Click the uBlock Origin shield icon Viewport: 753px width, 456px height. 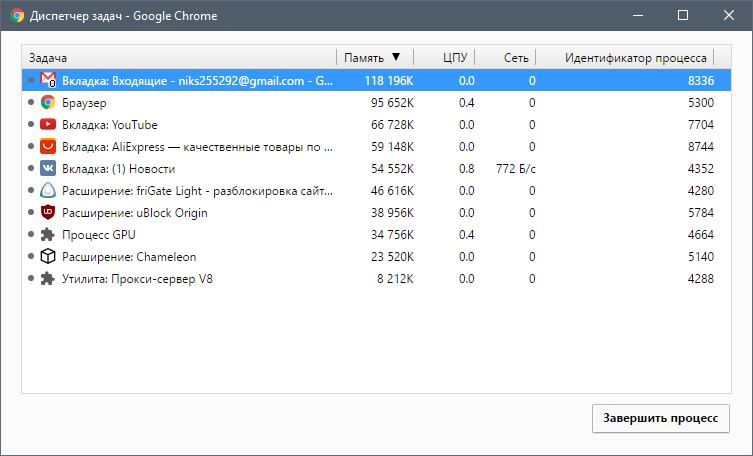[48, 212]
